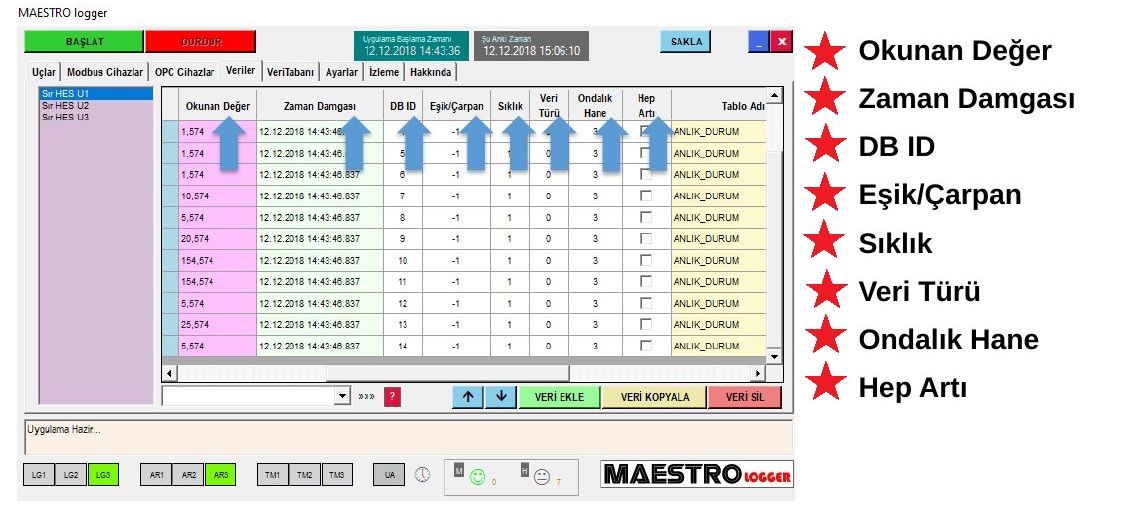Close the logger with red X button
The image size is (1134, 513).
click(781, 41)
